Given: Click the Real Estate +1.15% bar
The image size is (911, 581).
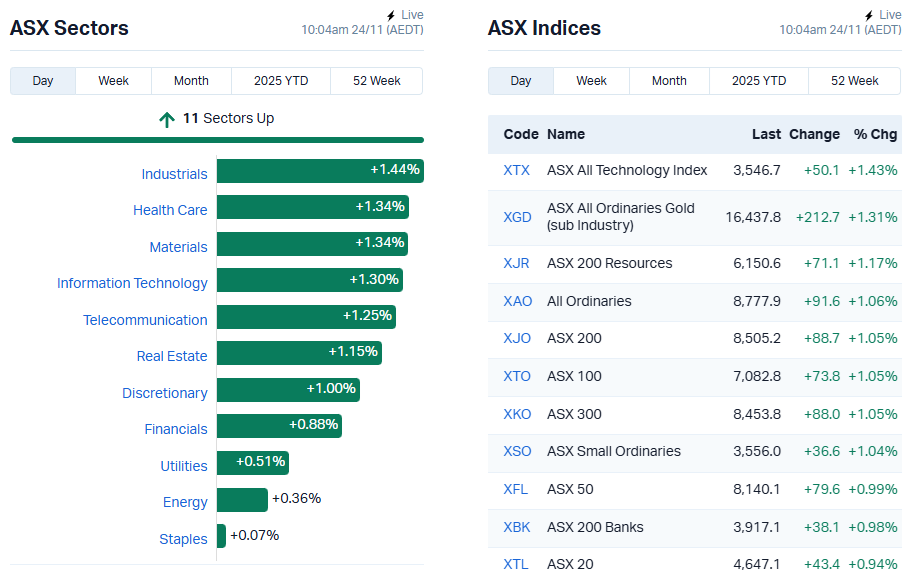Looking at the screenshot, I should click(x=299, y=353).
